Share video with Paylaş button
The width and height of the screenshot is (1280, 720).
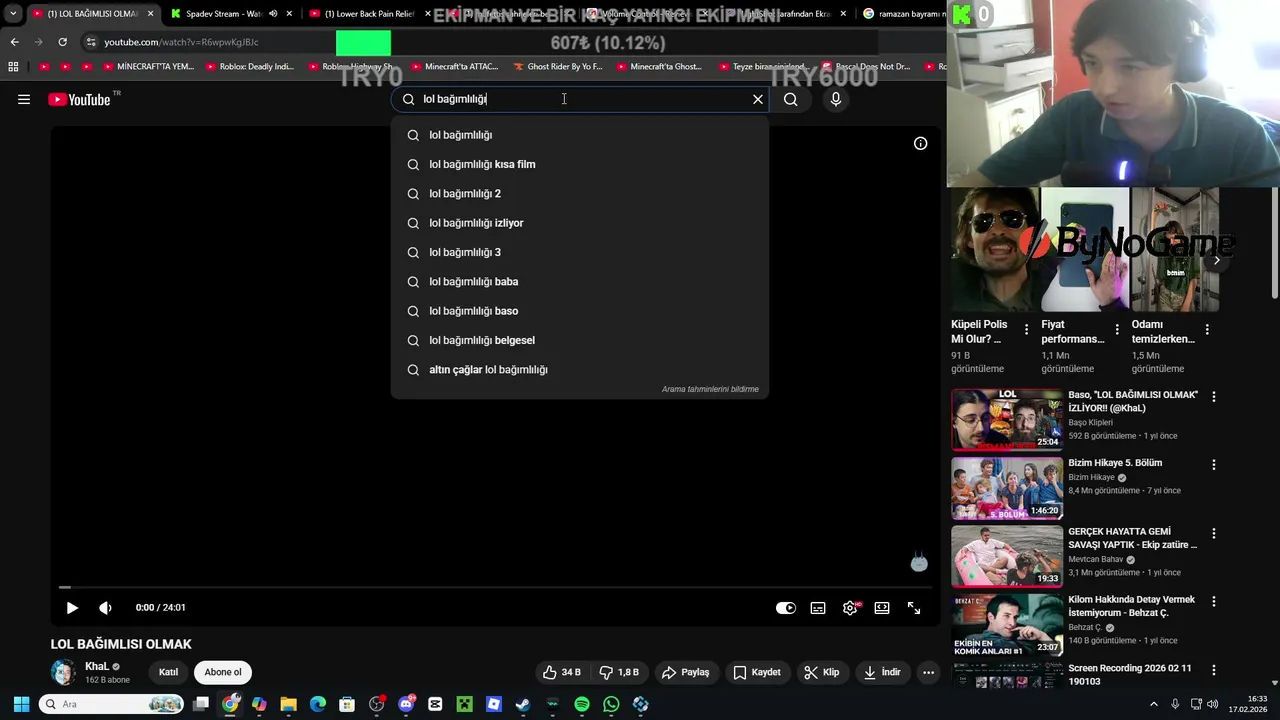point(686,672)
